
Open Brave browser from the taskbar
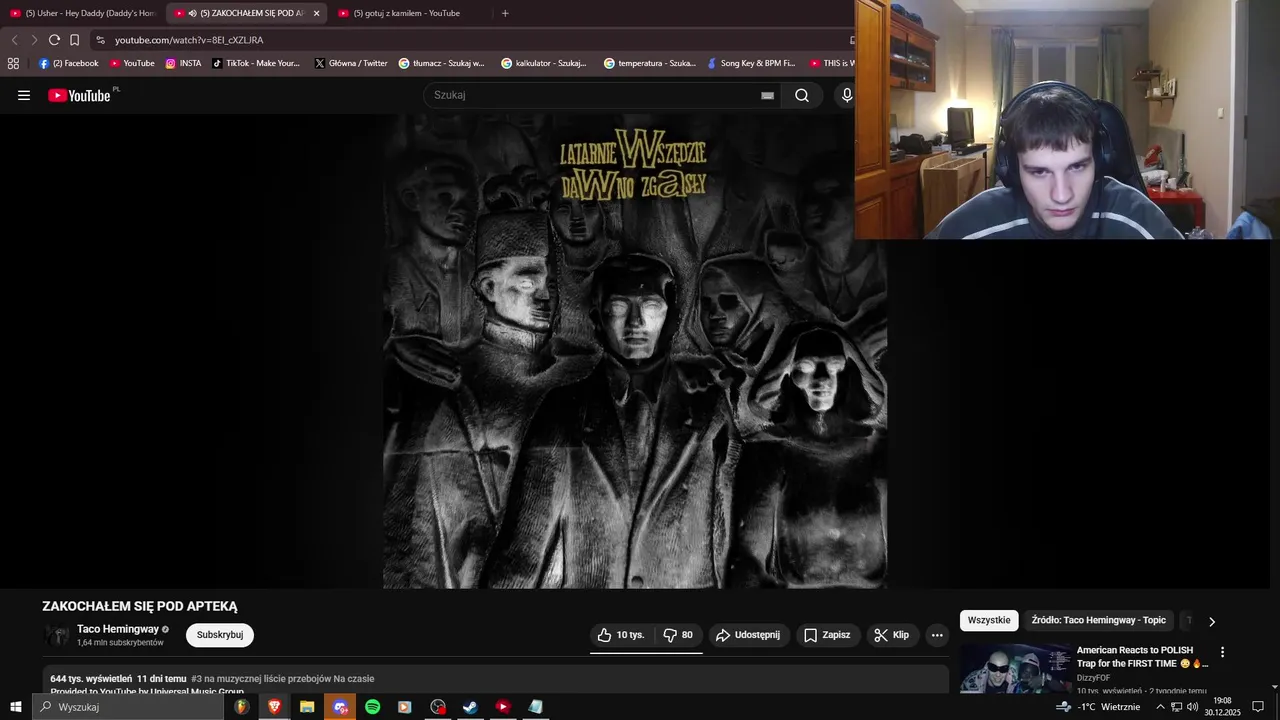coord(274,707)
